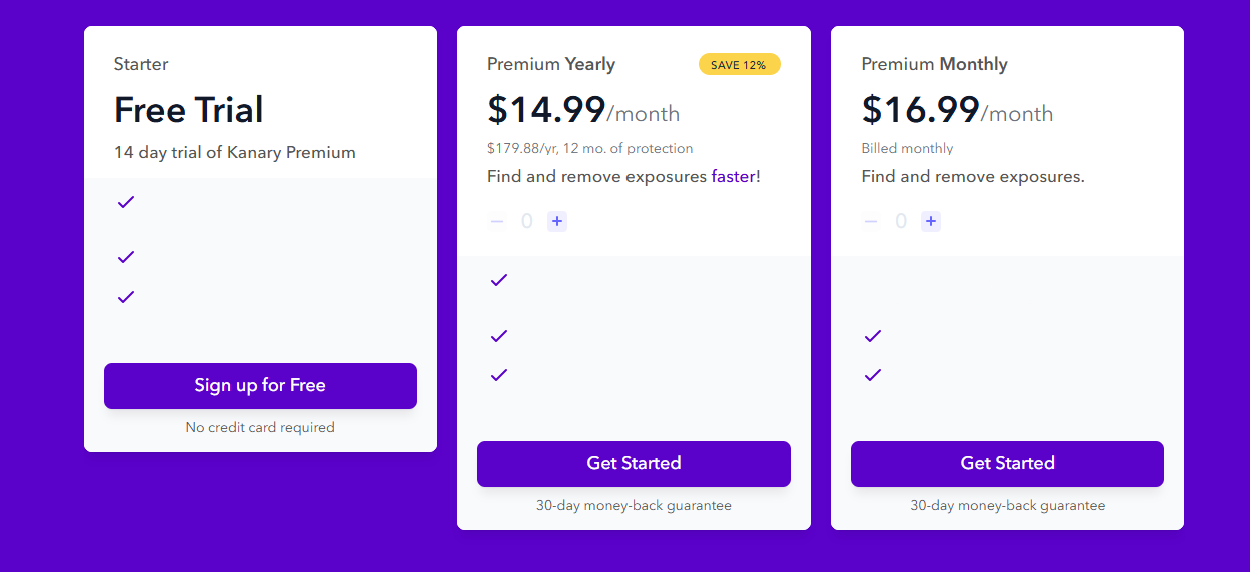
Task: Click lower checkmark in Premium Monthly card
Action: point(873,375)
